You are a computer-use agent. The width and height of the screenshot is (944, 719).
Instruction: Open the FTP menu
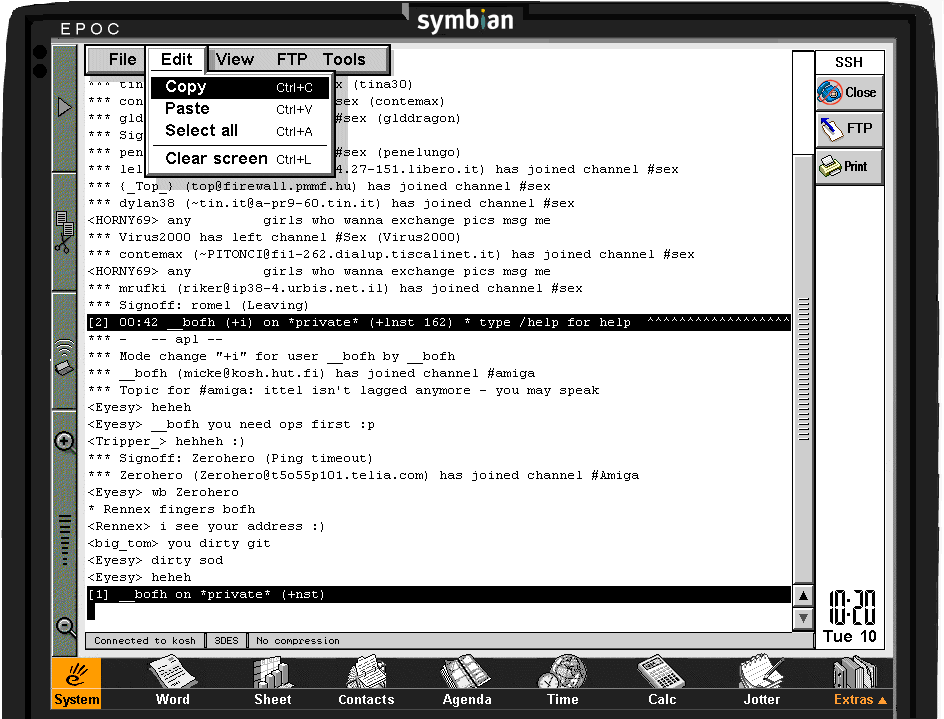tap(292, 60)
